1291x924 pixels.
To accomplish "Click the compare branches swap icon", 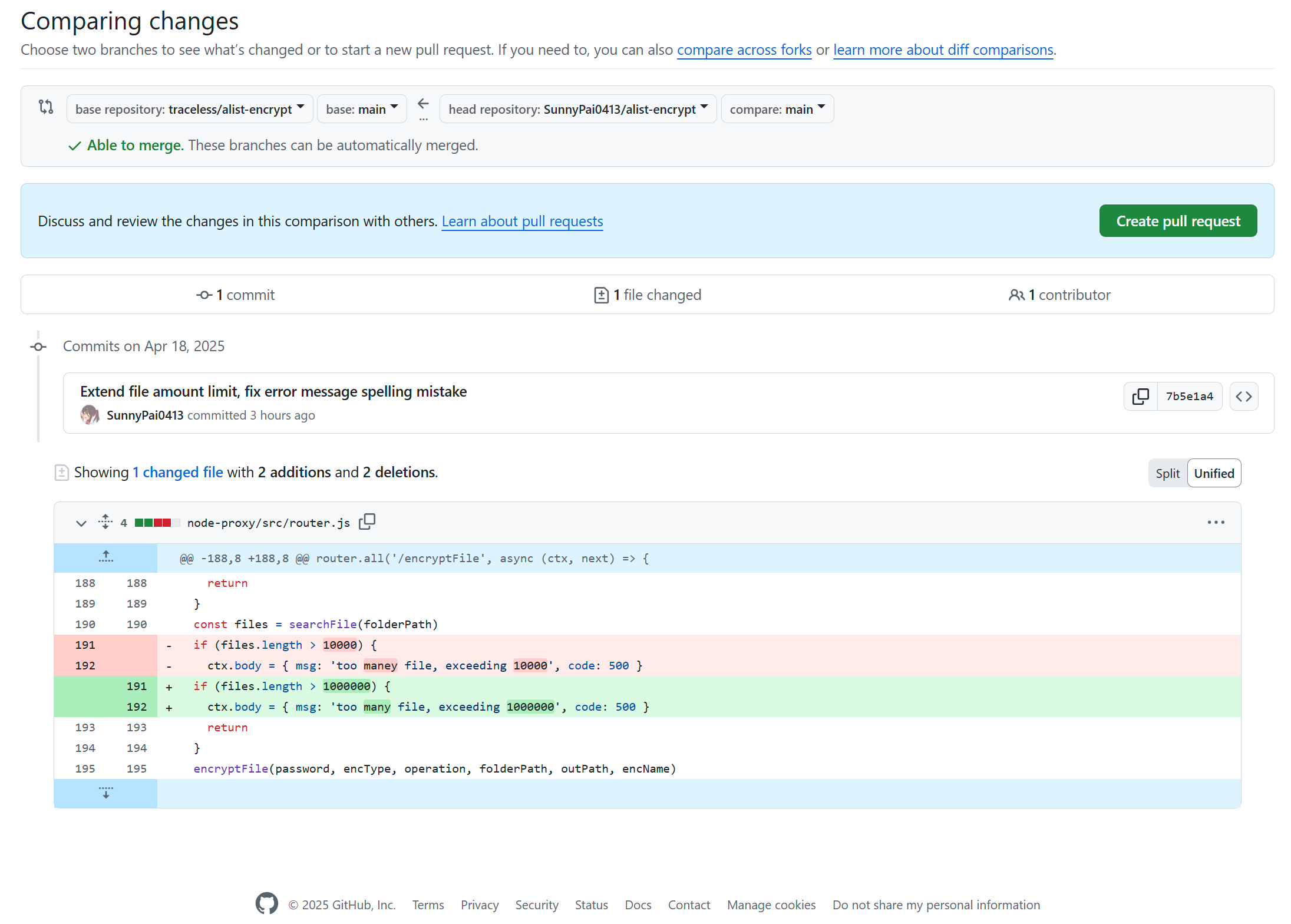I will [x=46, y=107].
